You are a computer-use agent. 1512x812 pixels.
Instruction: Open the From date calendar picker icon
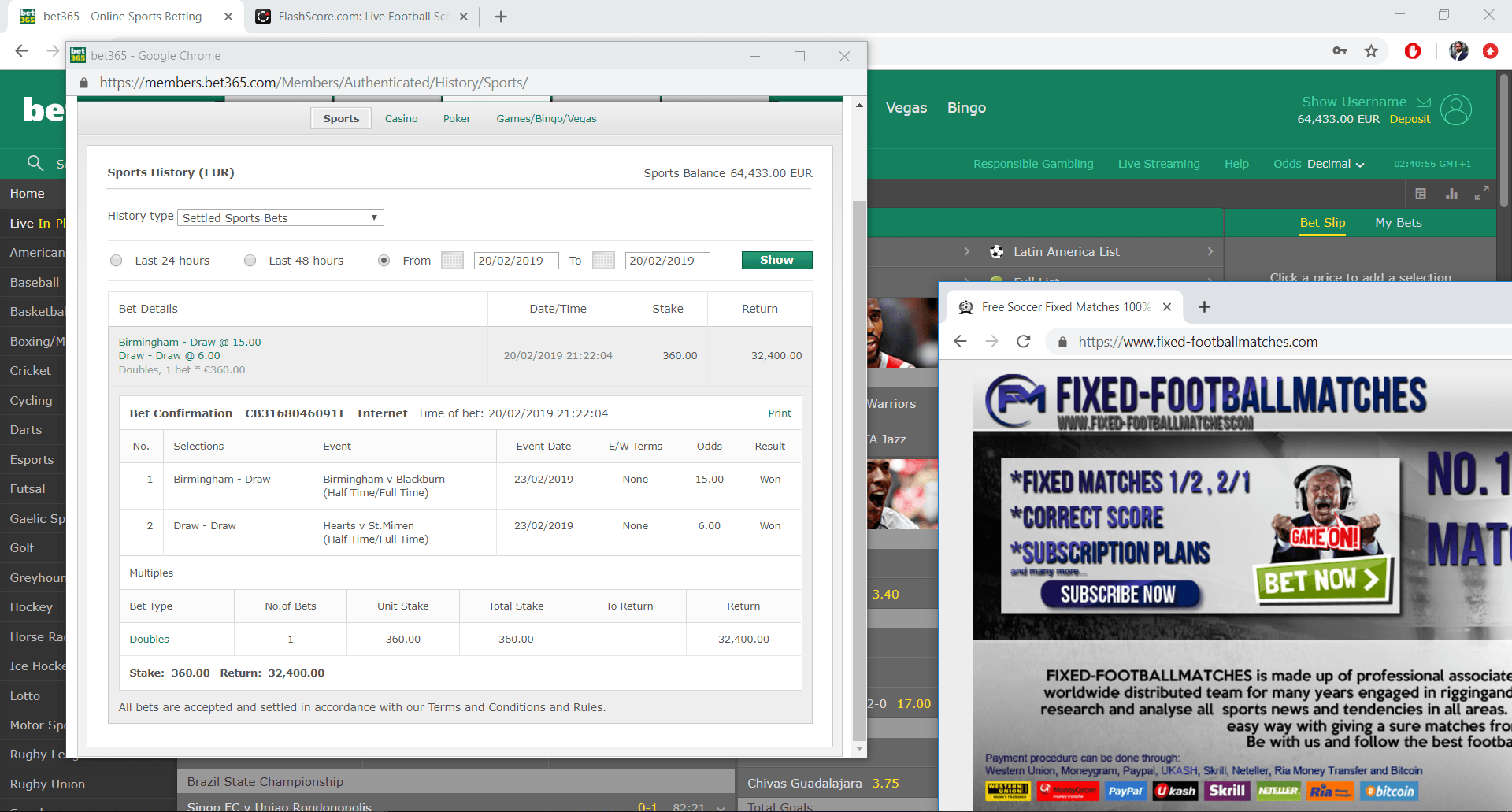click(452, 261)
